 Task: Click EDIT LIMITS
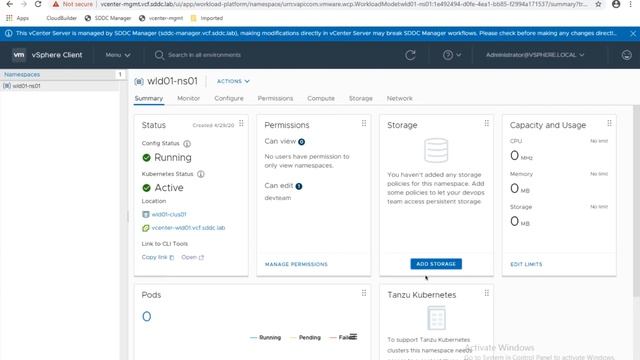pyautogui.click(x=526, y=264)
